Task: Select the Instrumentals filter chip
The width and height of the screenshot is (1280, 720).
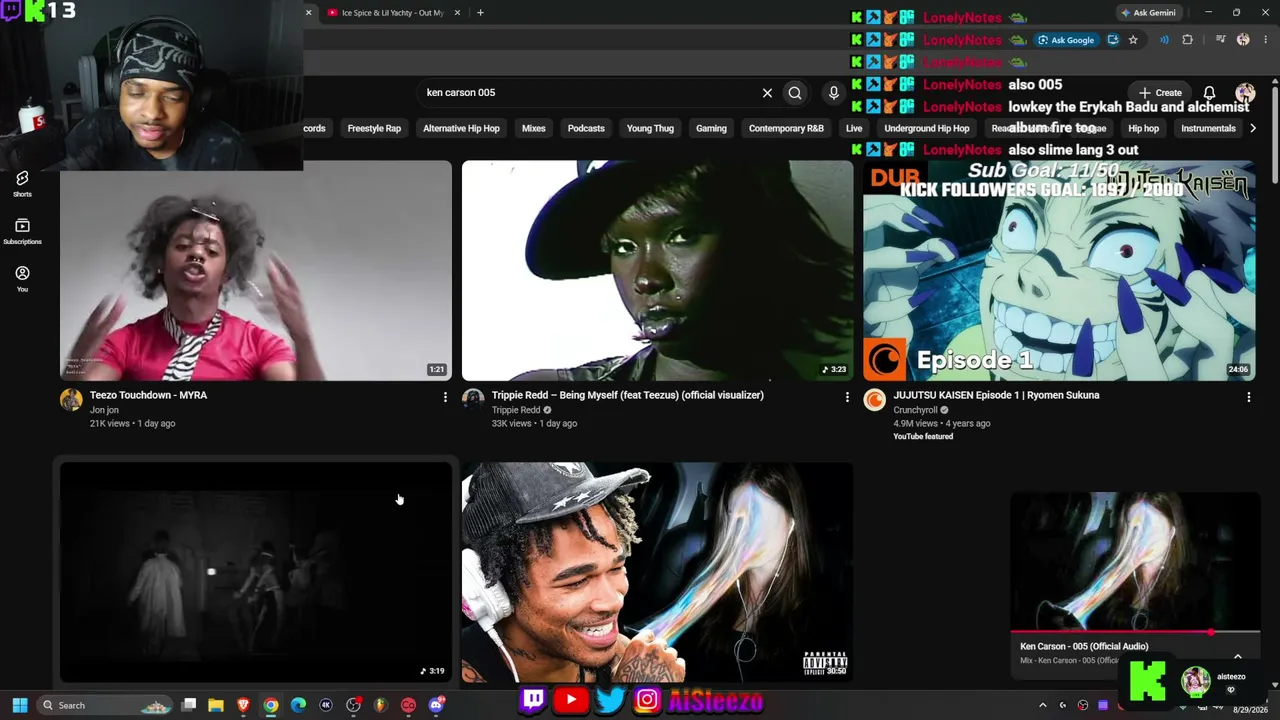Action: click(x=1208, y=128)
